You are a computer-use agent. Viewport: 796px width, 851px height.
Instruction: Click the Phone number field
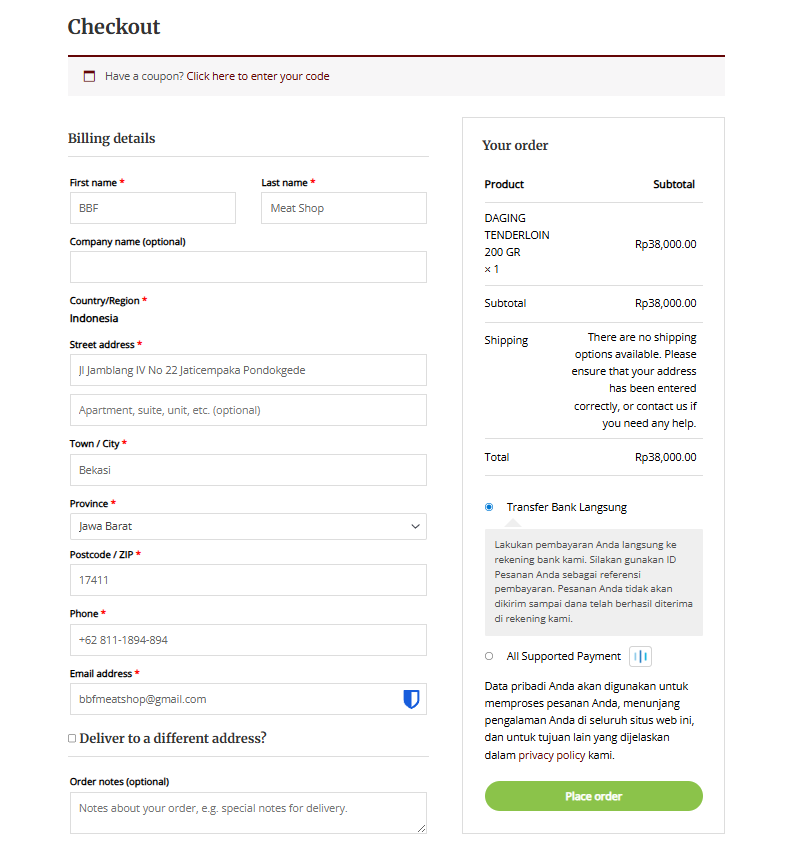pos(248,640)
